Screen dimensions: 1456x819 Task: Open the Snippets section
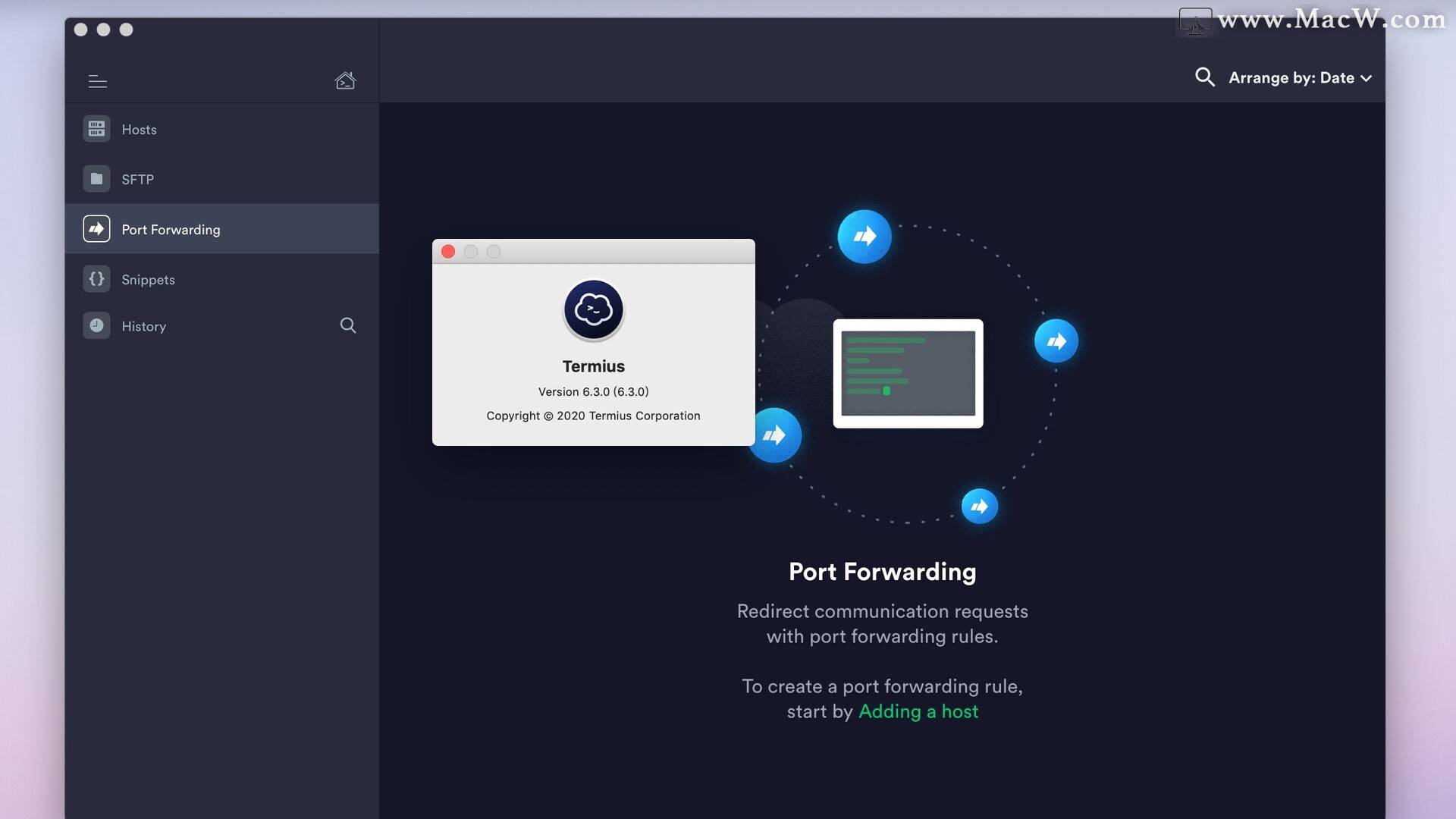(x=148, y=280)
